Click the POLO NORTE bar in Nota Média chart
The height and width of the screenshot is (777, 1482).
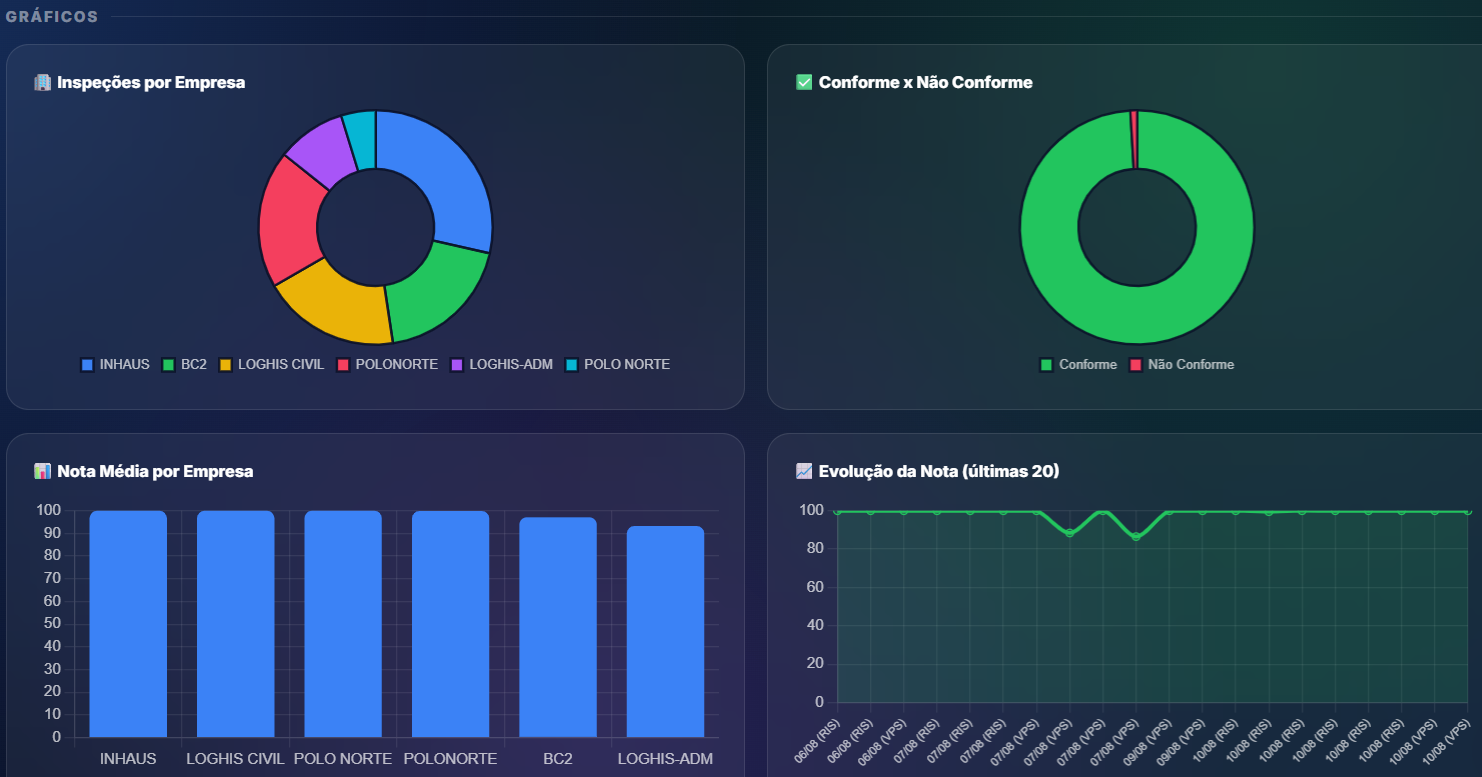tap(343, 624)
